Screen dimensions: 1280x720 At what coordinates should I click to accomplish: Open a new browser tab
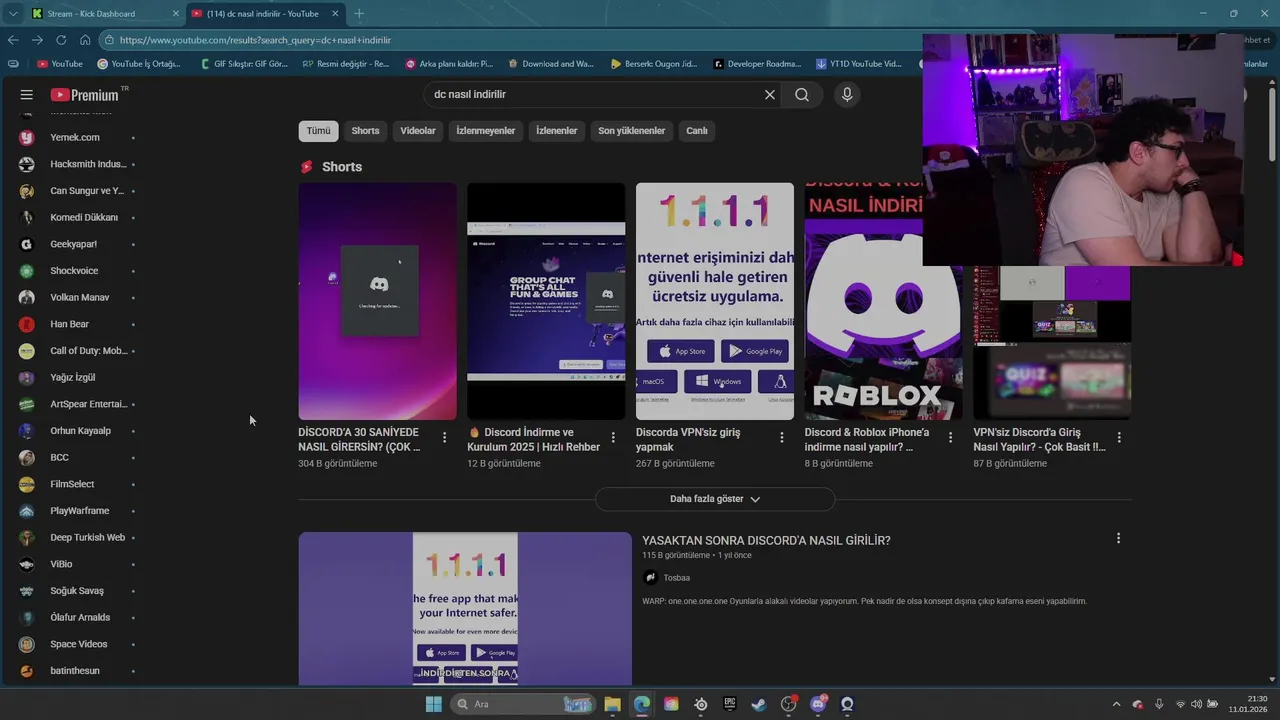click(x=359, y=14)
